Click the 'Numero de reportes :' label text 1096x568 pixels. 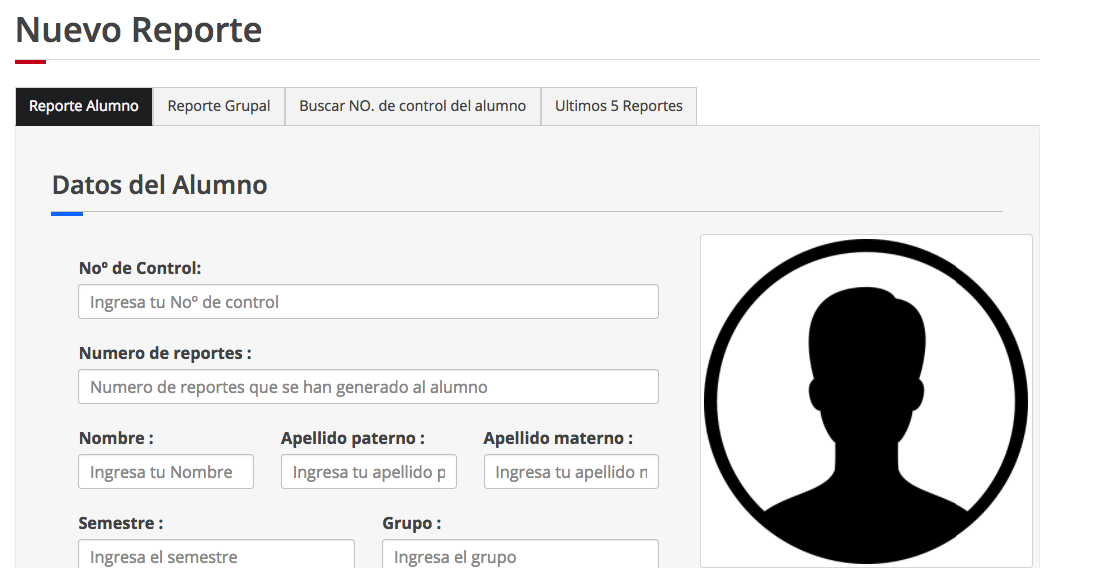[x=165, y=353]
